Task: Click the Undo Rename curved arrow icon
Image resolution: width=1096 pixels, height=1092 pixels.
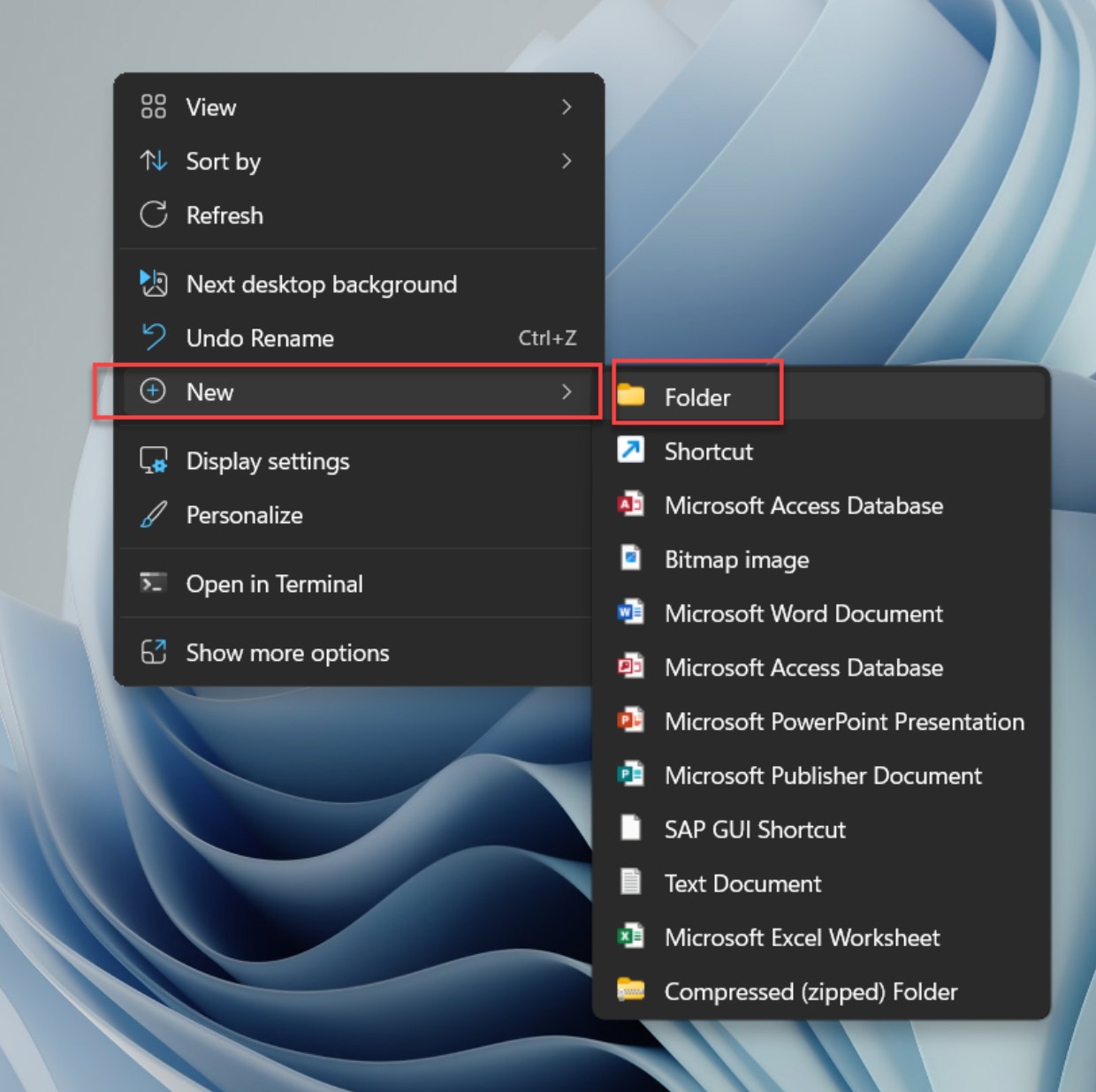Action: coord(153,337)
